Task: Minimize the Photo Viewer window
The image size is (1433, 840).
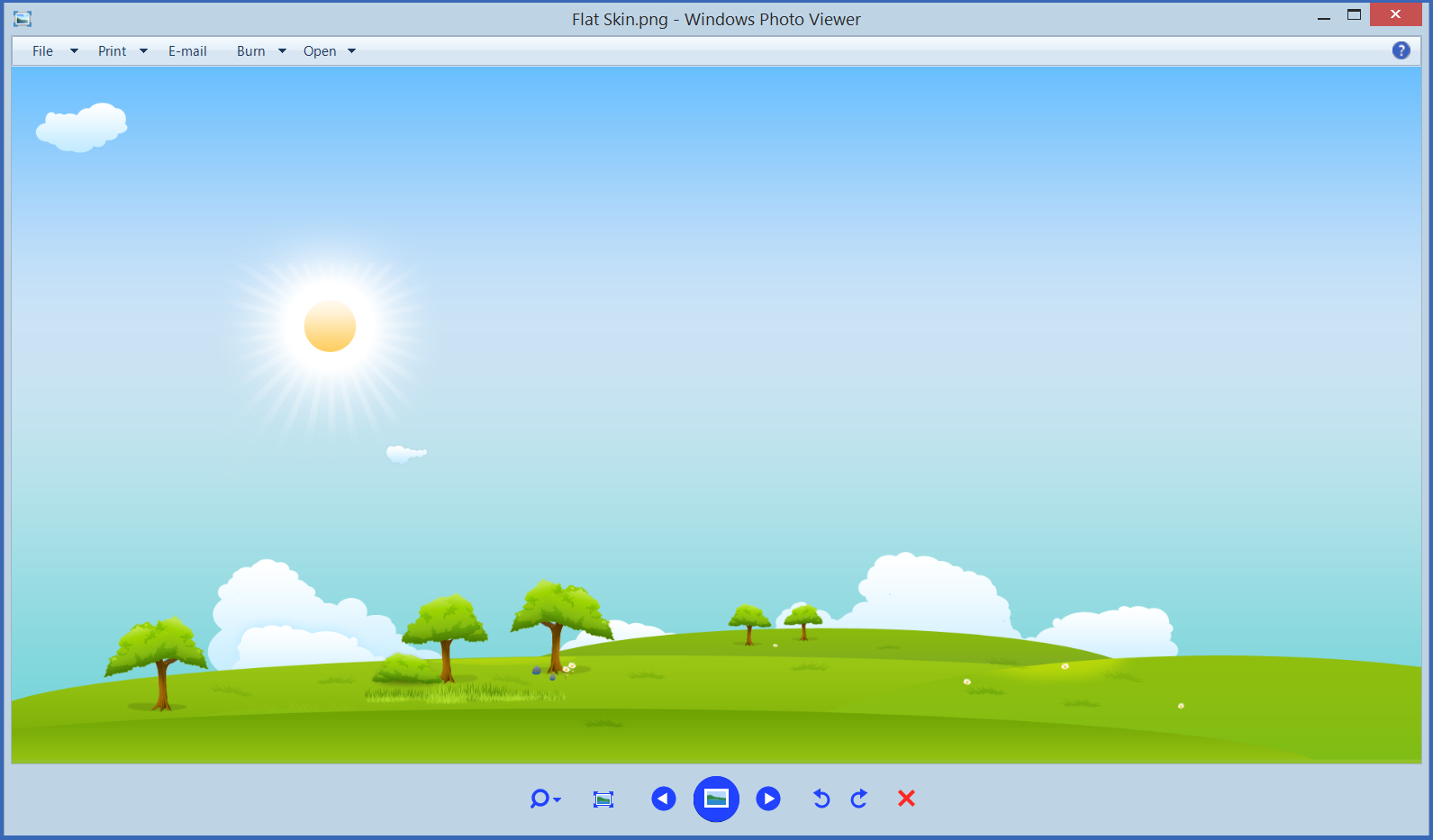Action: (x=1323, y=16)
